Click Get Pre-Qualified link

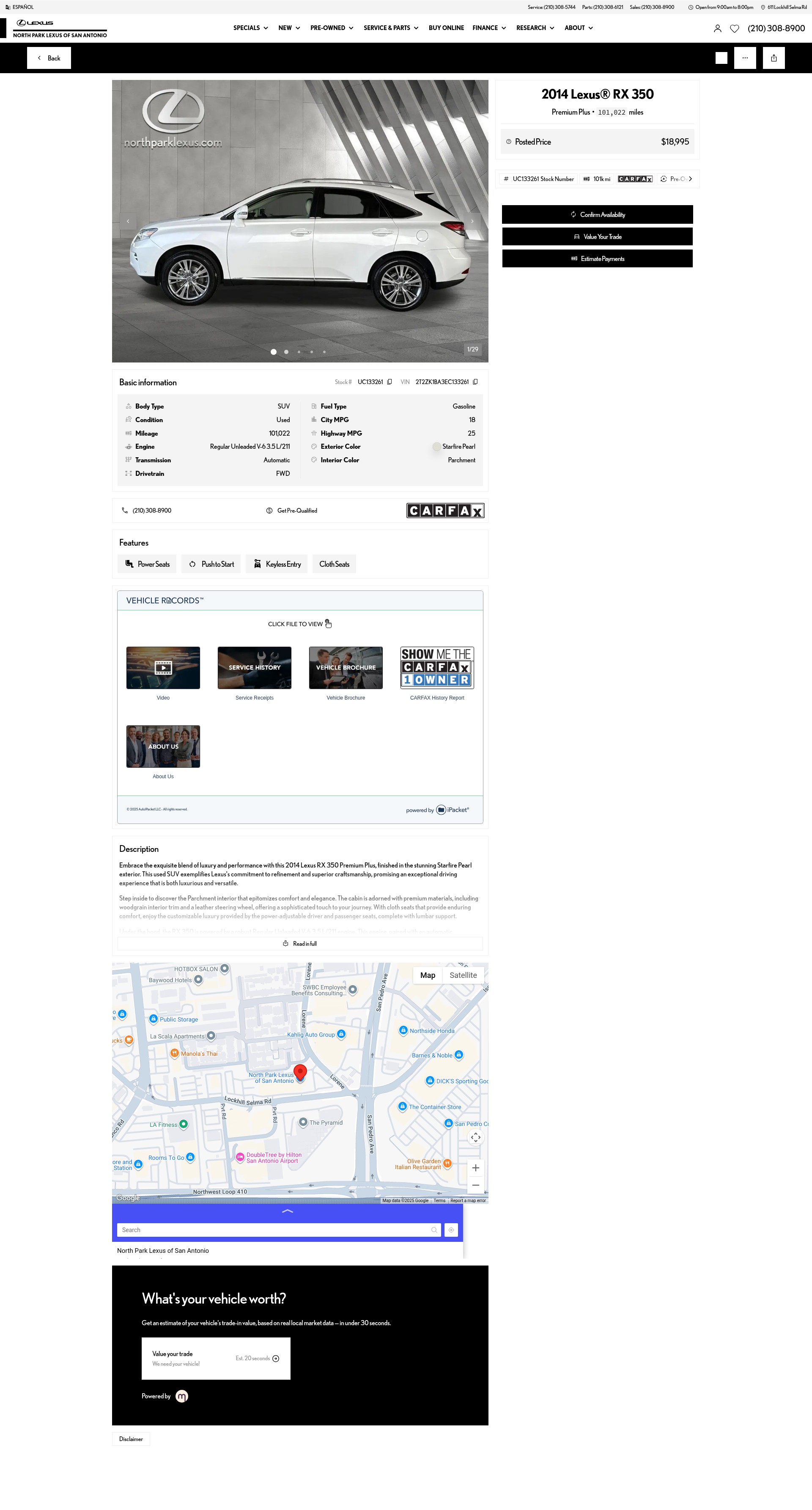coord(291,511)
